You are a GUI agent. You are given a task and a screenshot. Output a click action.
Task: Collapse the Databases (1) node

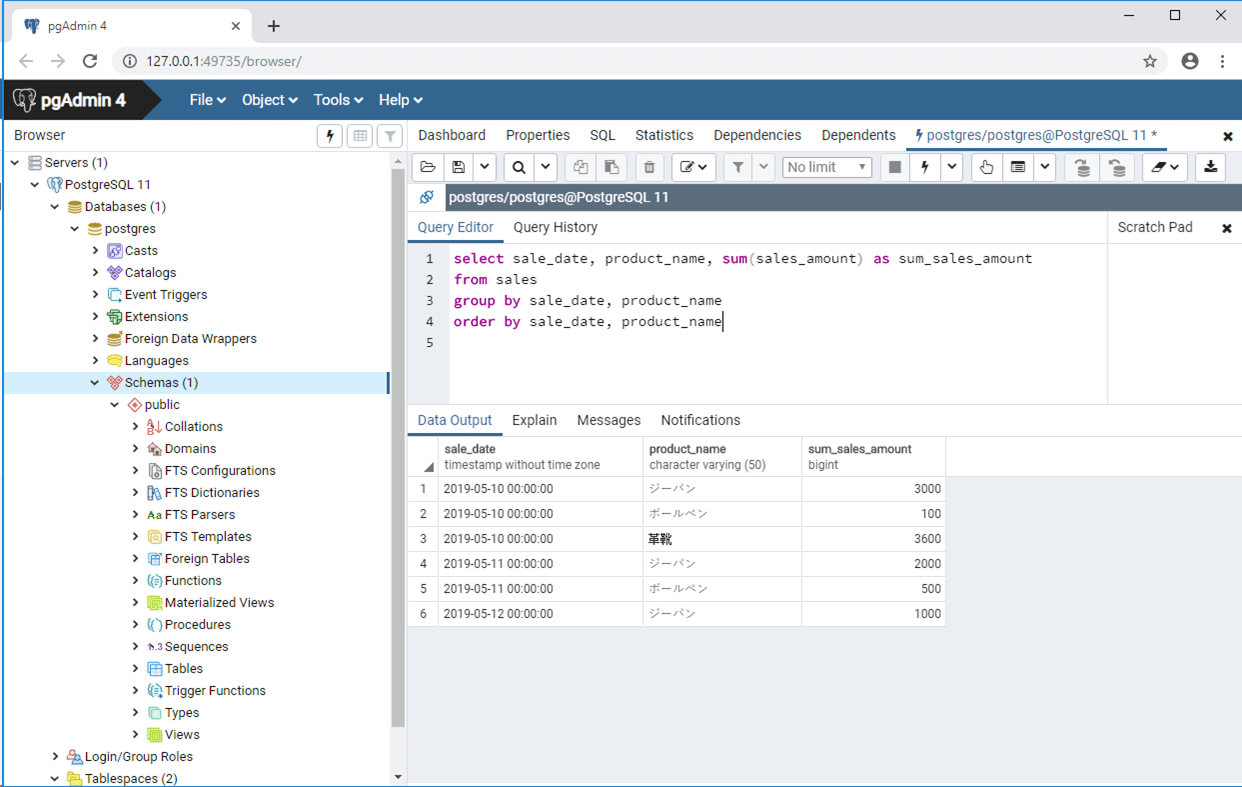click(x=55, y=206)
